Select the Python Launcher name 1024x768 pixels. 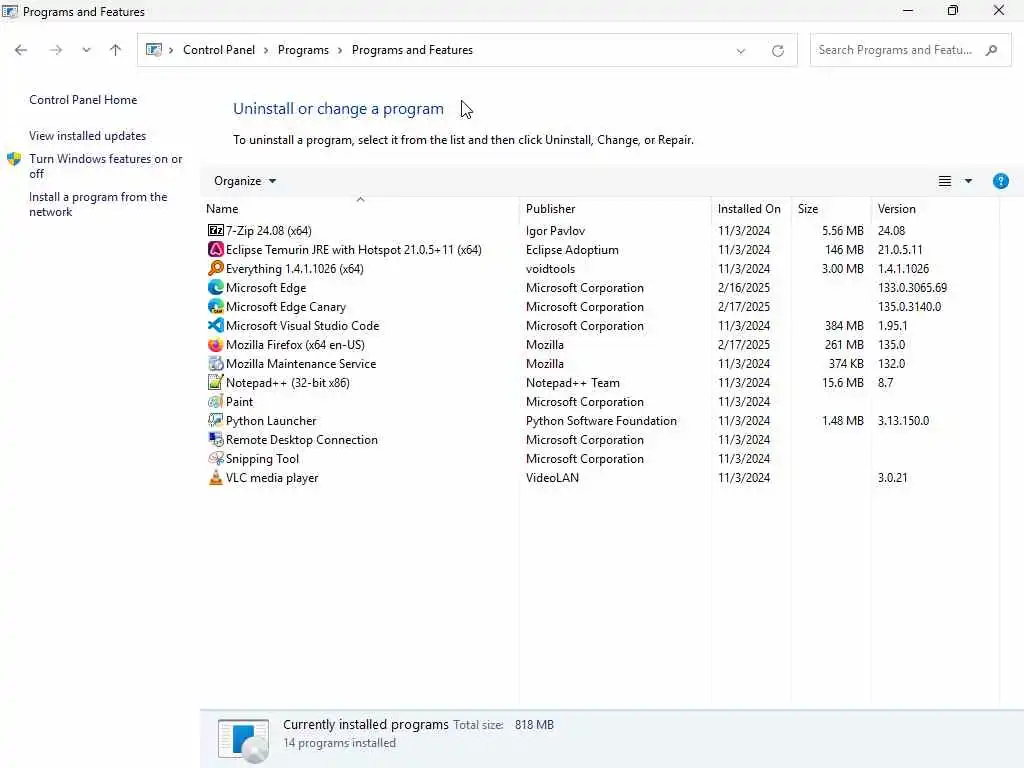coord(271,421)
